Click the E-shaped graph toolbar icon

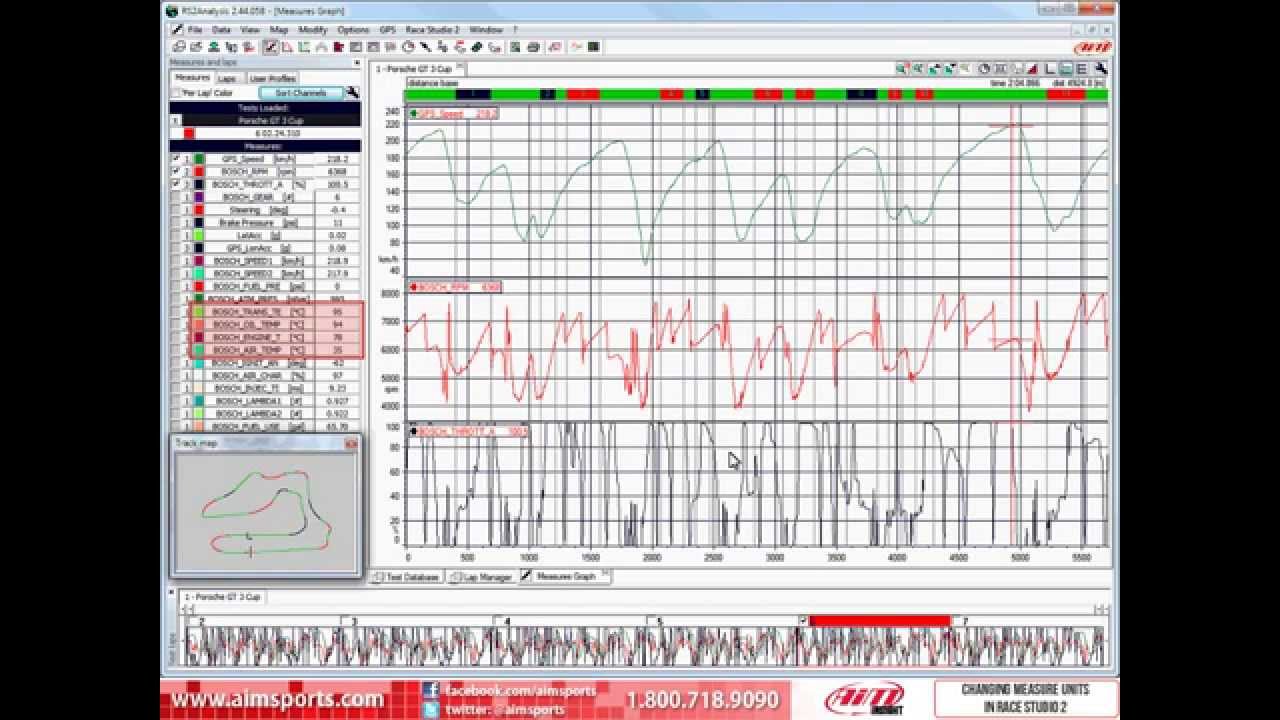1081,69
